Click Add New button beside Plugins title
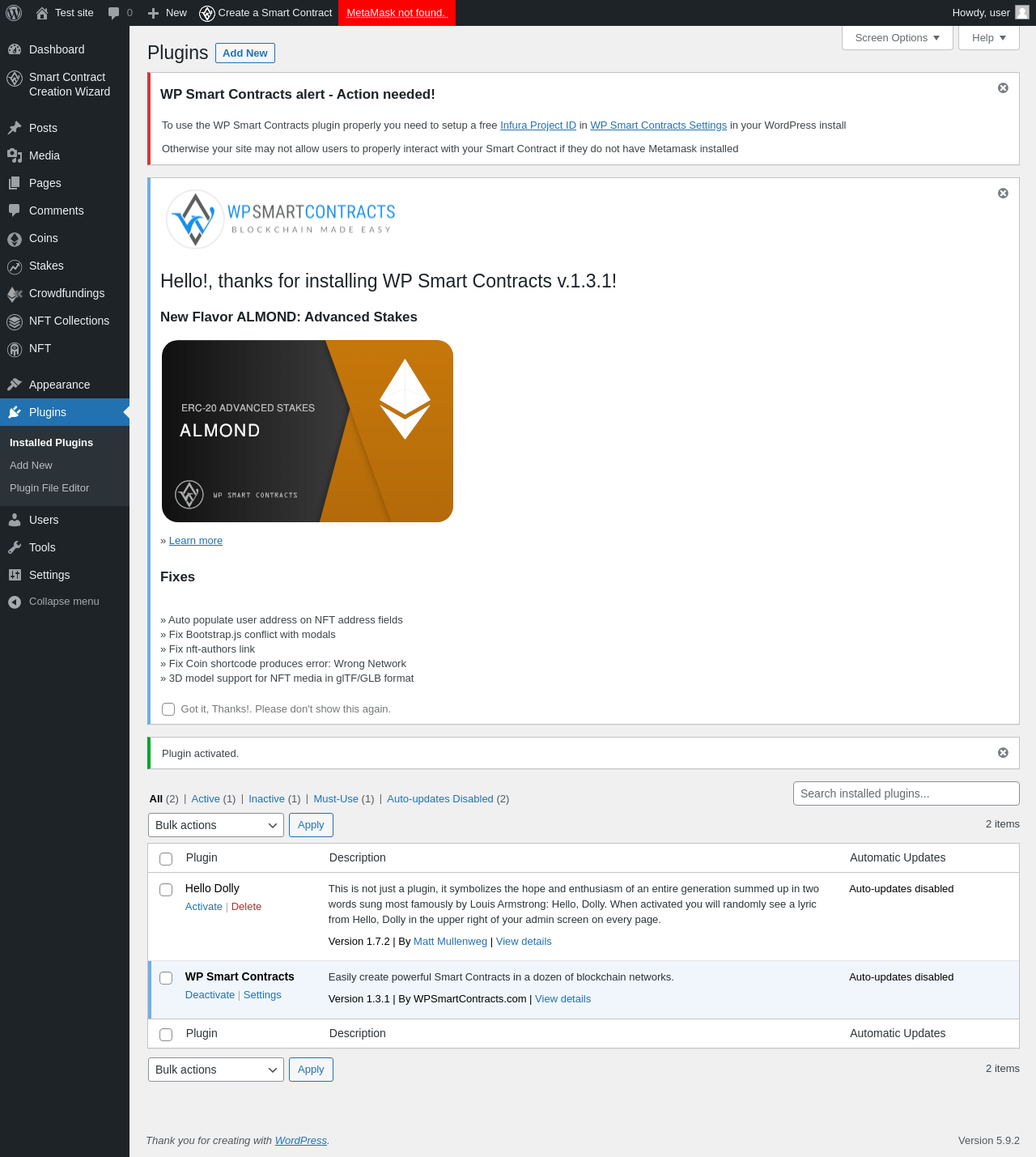The width and height of the screenshot is (1036, 1157). [245, 53]
